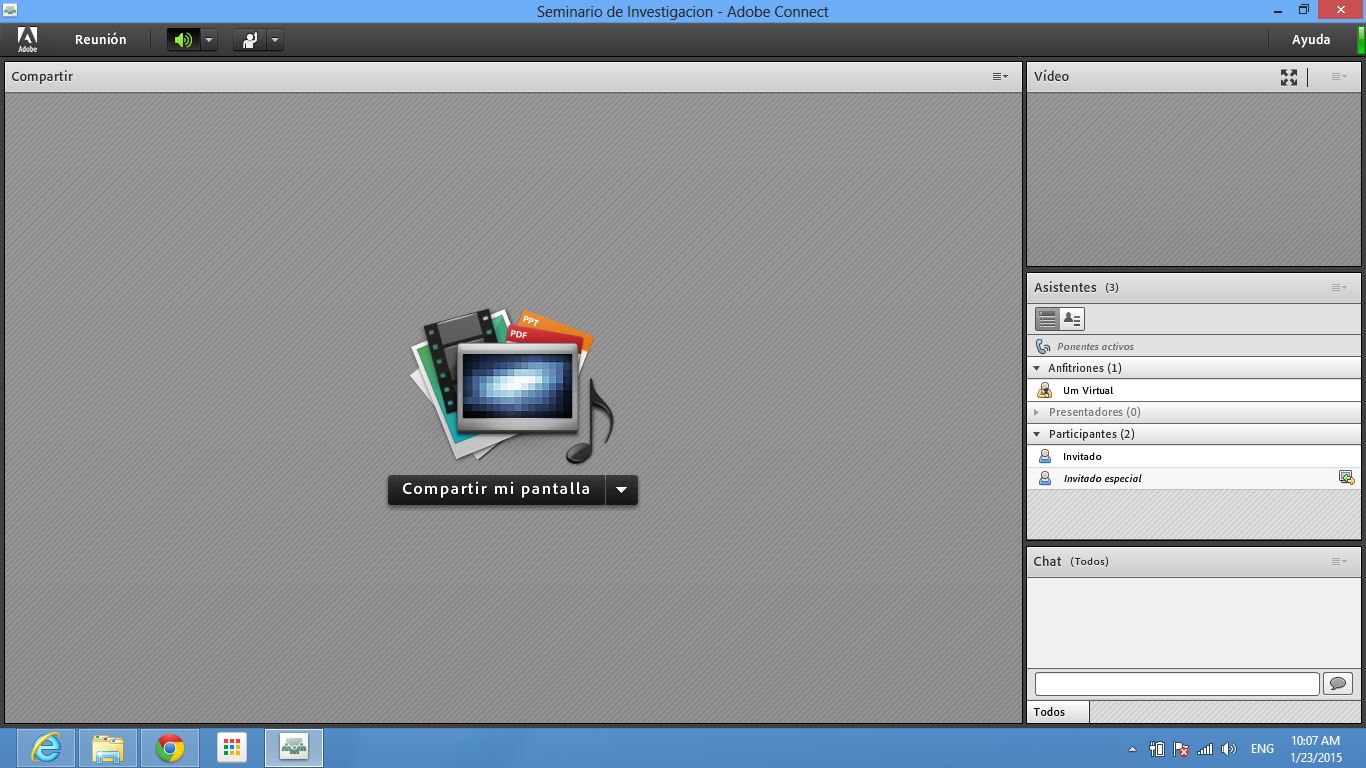Open the Compartir pod options menu
The height and width of the screenshot is (768, 1366).
(1000, 76)
